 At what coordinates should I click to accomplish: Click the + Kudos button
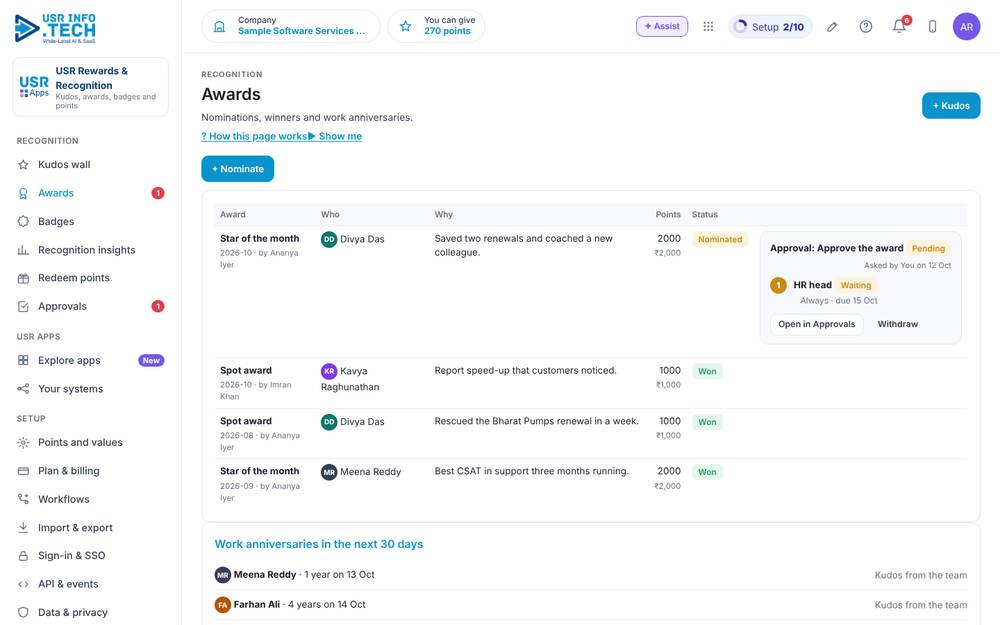coord(951,106)
